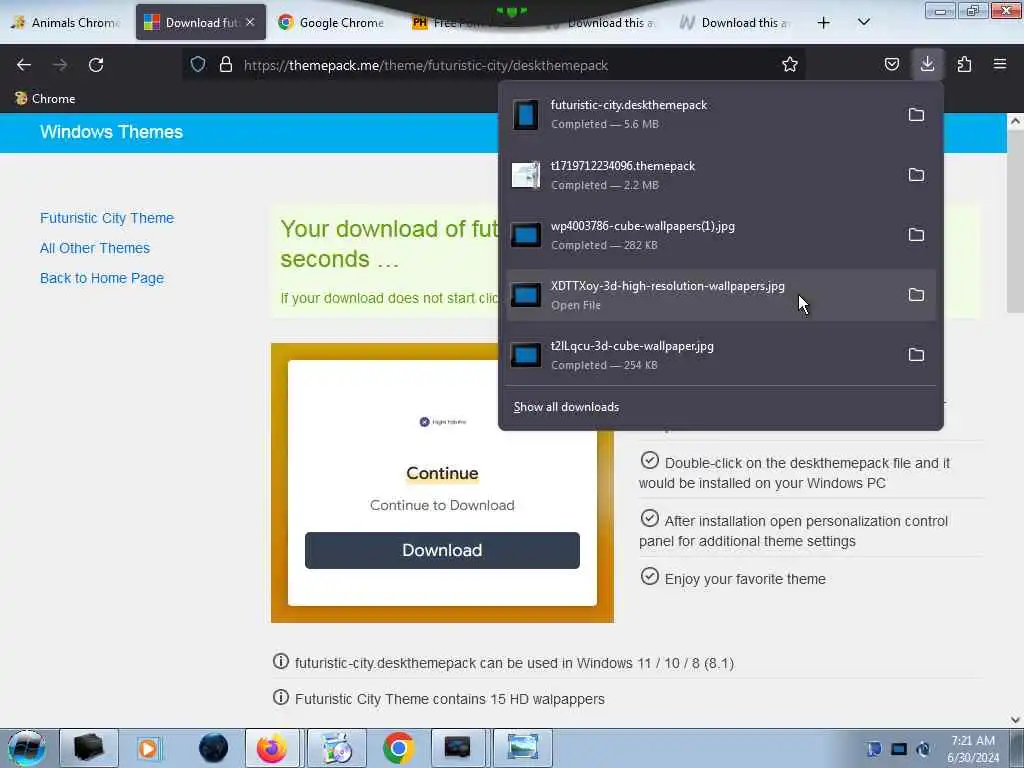Open the Chrome bookmark in bookmarks toolbar

click(x=44, y=99)
